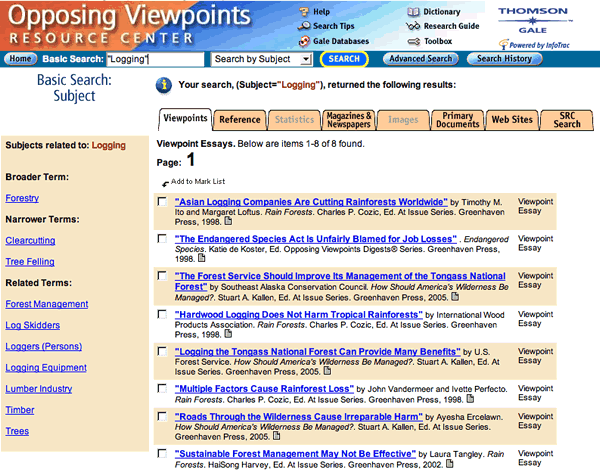The height and width of the screenshot is (473, 600).
Task: Check the box for Roads Through Wilderness essay
Action: point(162,416)
